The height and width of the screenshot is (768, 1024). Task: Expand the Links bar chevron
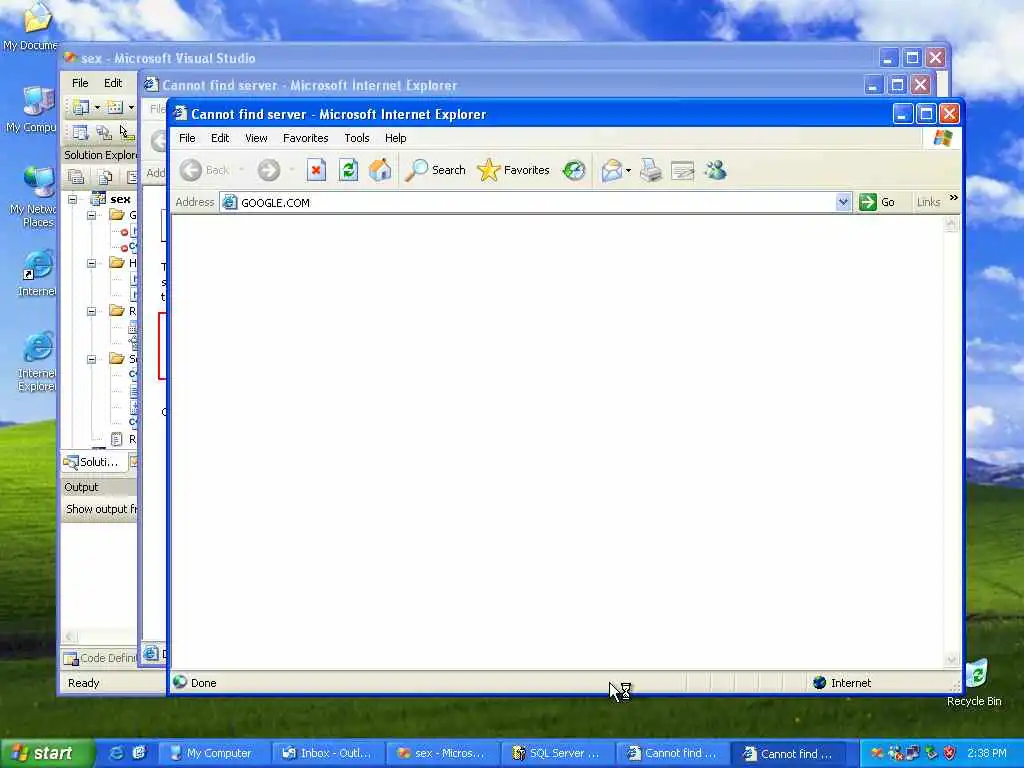coord(953,198)
